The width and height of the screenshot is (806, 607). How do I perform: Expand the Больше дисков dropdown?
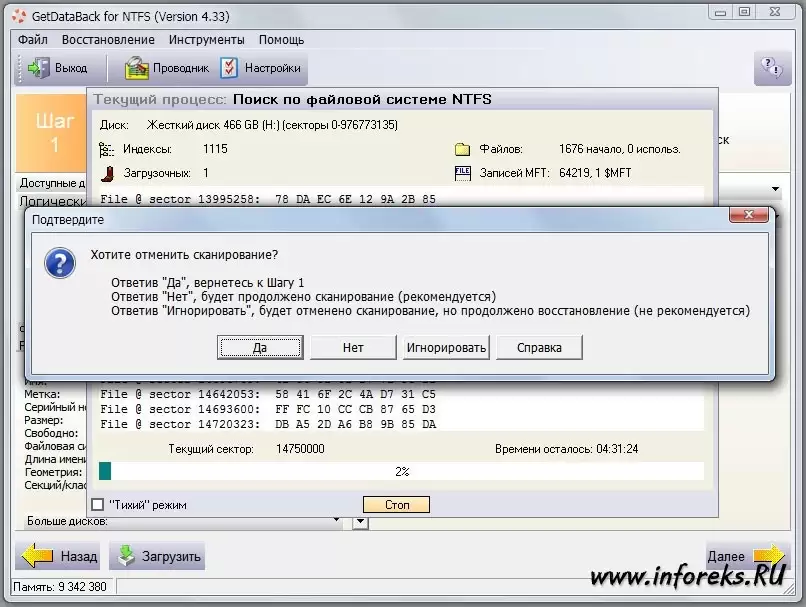tap(361, 521)
